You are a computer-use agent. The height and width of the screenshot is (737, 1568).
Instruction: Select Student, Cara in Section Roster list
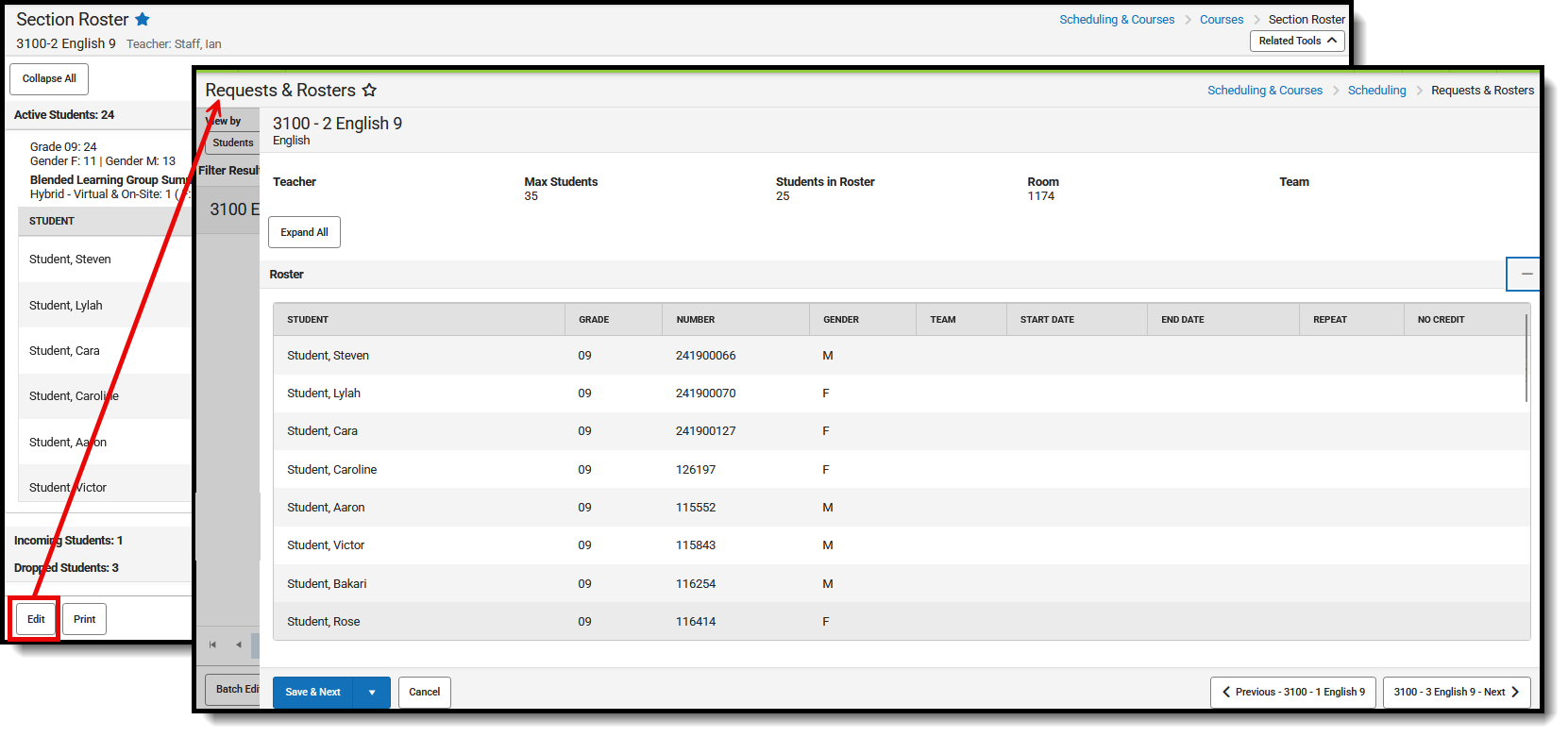tap(64, 351)
